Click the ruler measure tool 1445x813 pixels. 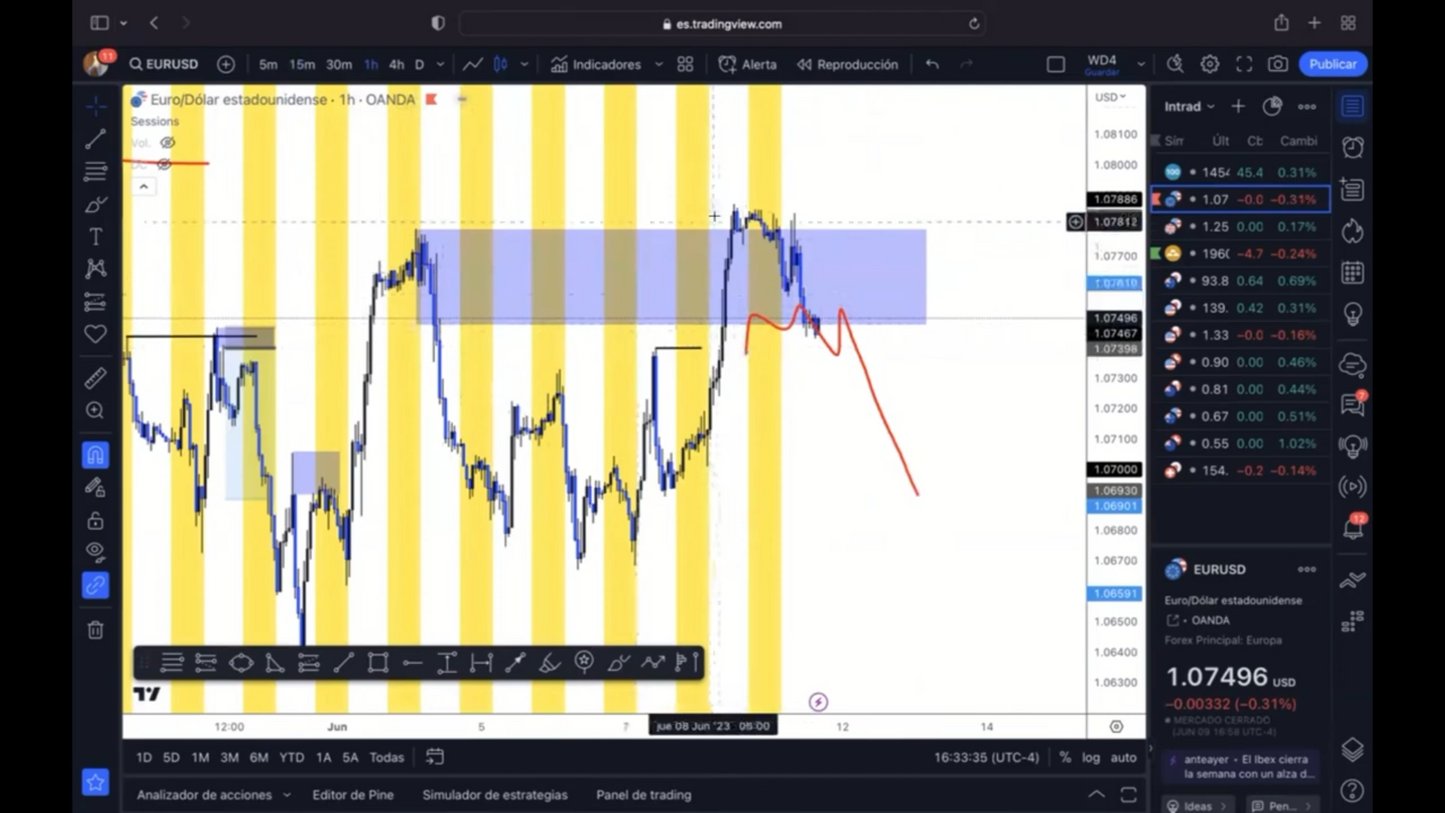(x=95, y=378)
